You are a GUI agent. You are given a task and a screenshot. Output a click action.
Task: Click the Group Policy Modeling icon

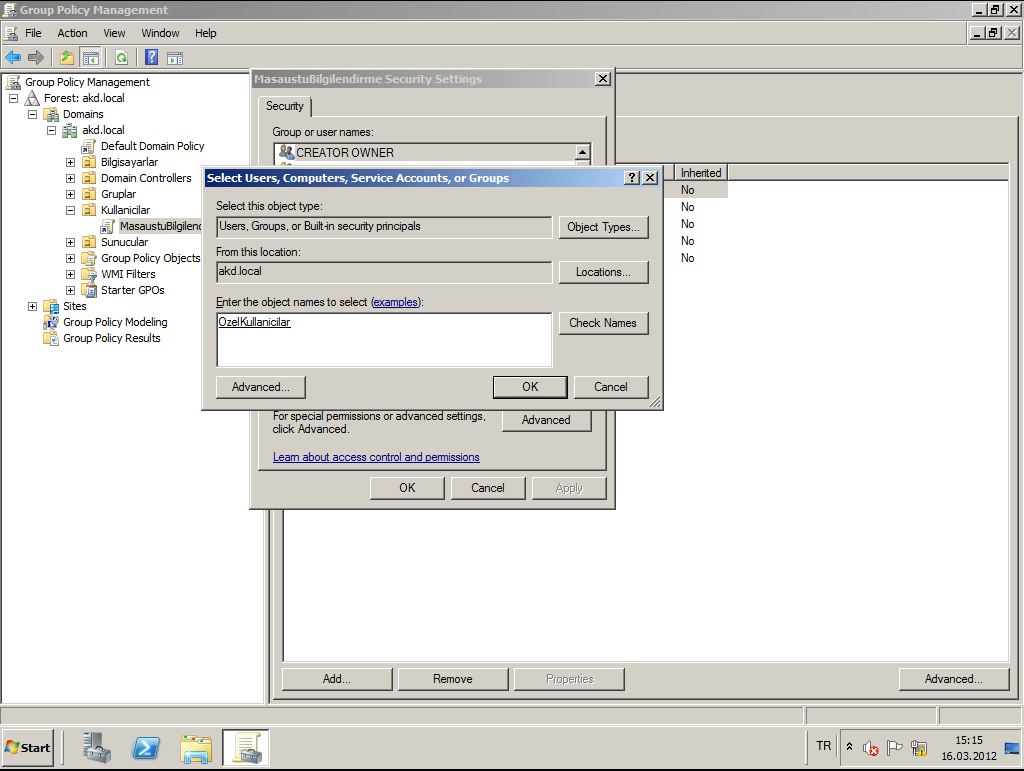click(51, 323)
